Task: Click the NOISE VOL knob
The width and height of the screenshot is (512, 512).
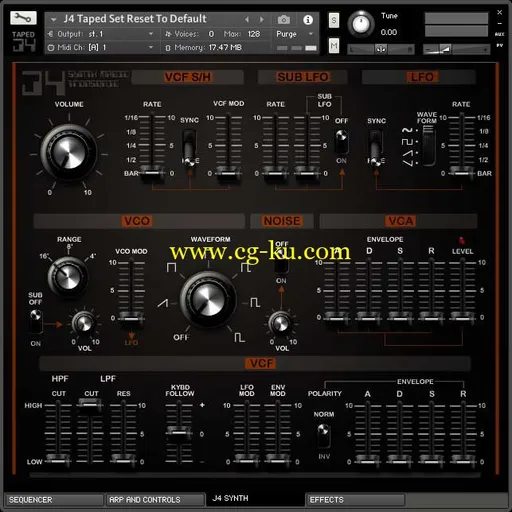Action: [280, 323]
